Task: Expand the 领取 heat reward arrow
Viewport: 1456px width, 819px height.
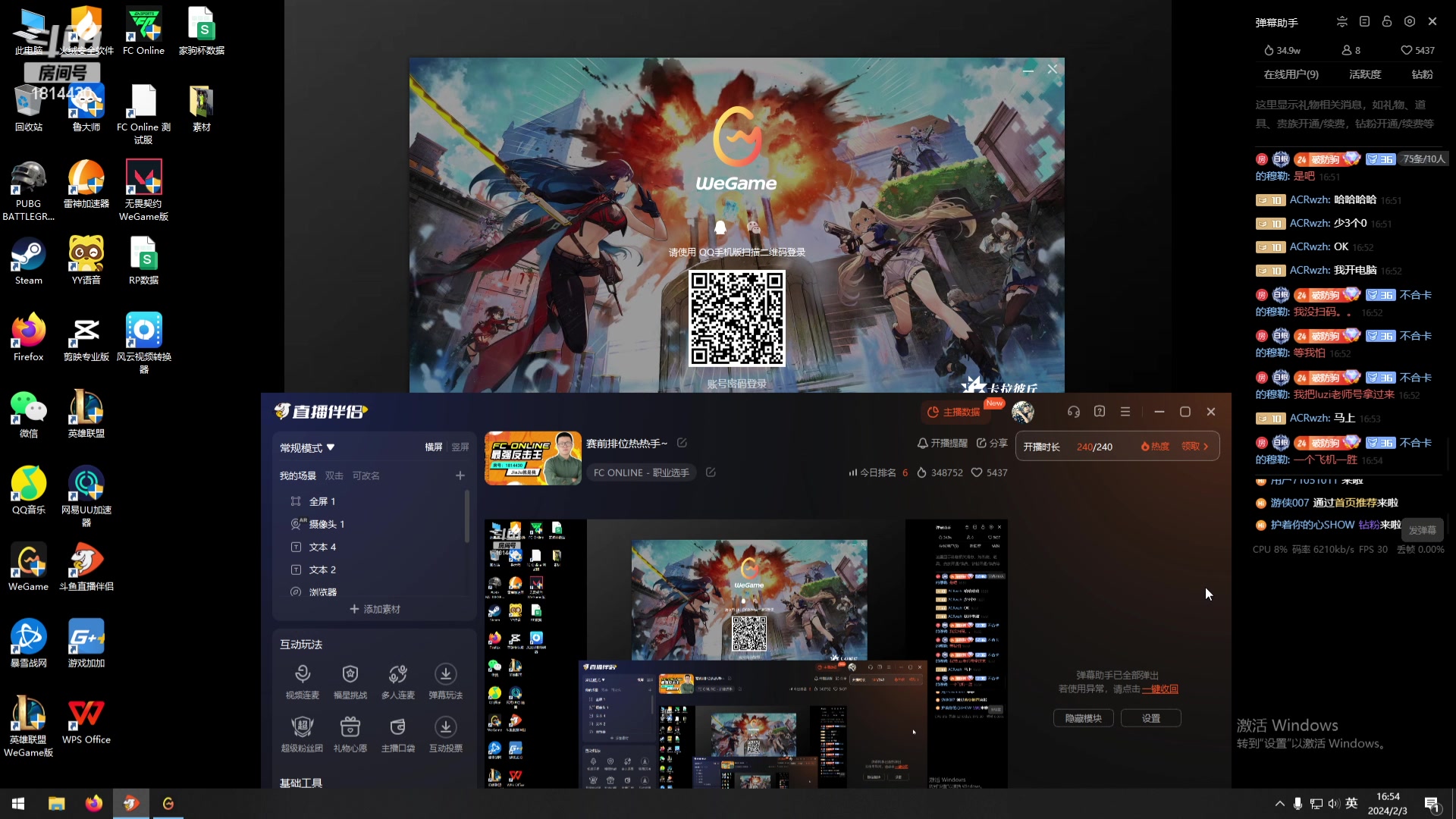Action: (x=1206, y=447)
